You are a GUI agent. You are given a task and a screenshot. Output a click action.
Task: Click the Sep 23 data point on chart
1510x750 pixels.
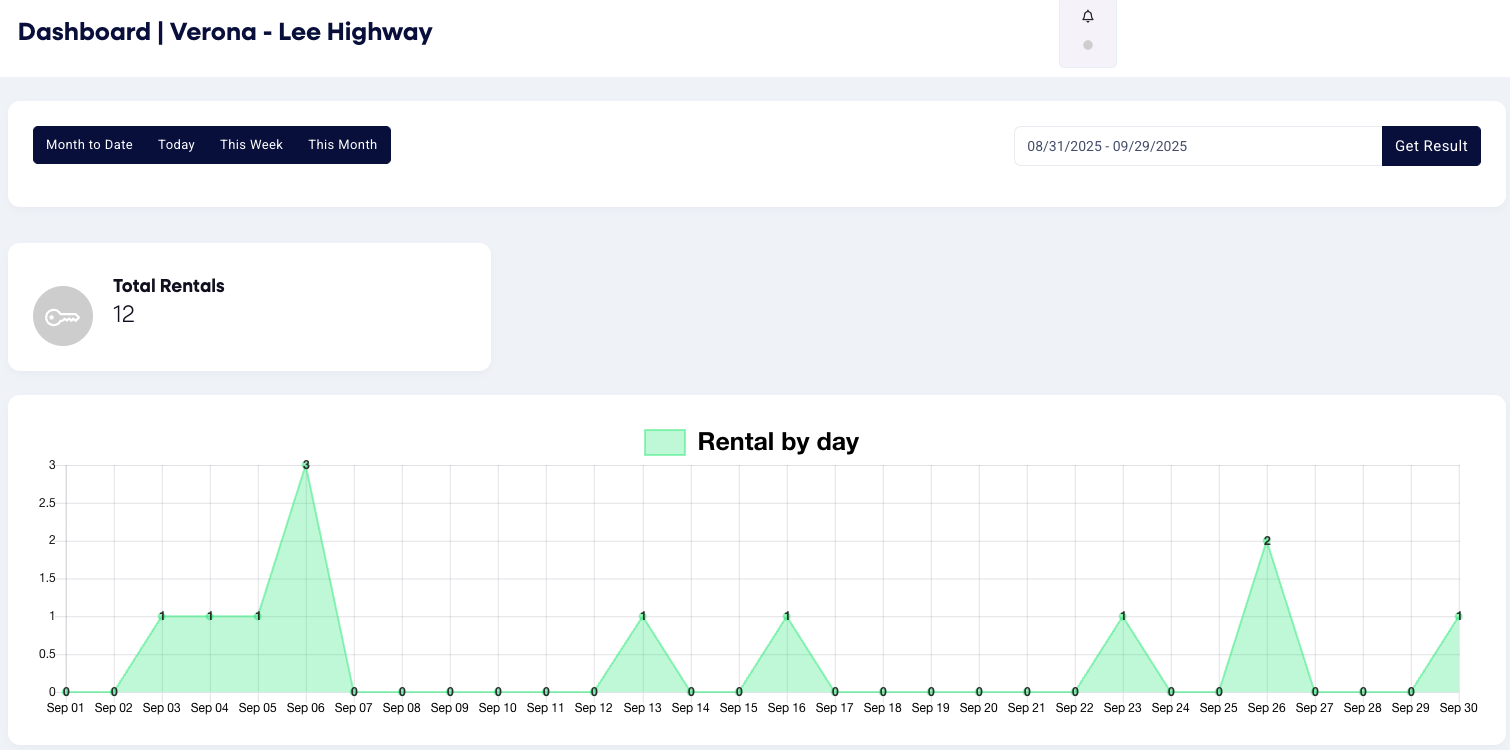pos(1123,616)
